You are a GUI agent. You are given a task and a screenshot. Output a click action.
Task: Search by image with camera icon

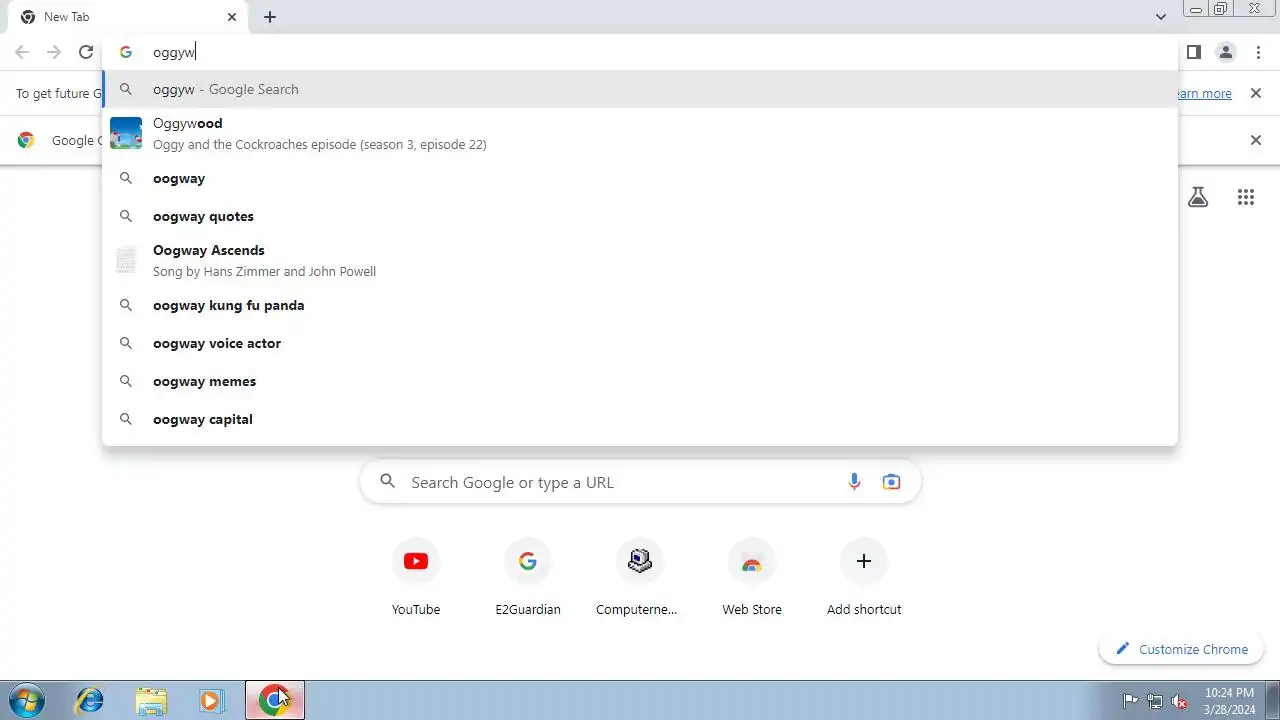891,482
